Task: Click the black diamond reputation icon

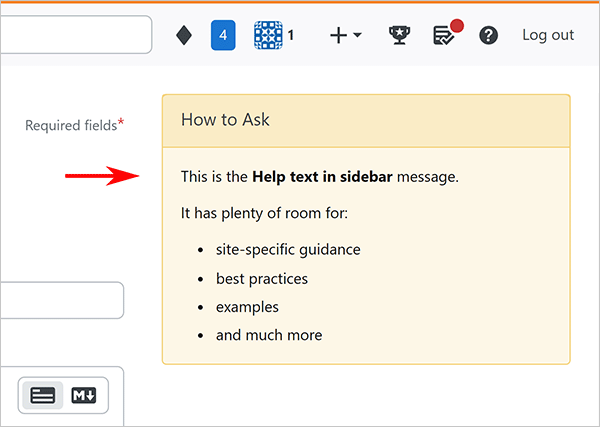Action: 184,35
